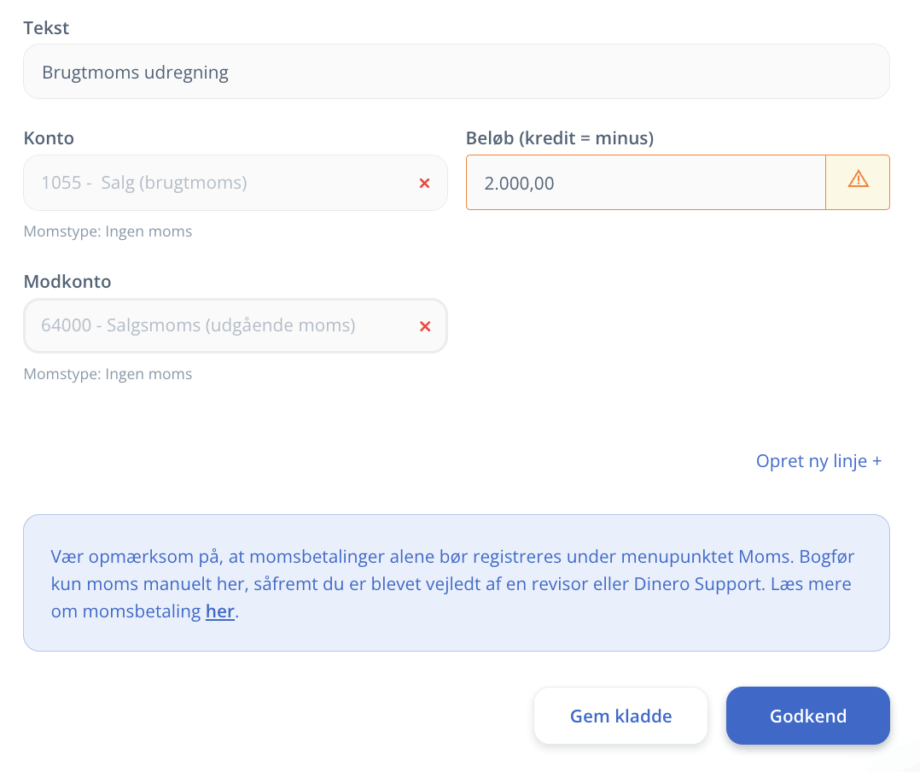Clear the selected Konto account
This screenshot has width=920, height=772.
[x=424, y=183]
